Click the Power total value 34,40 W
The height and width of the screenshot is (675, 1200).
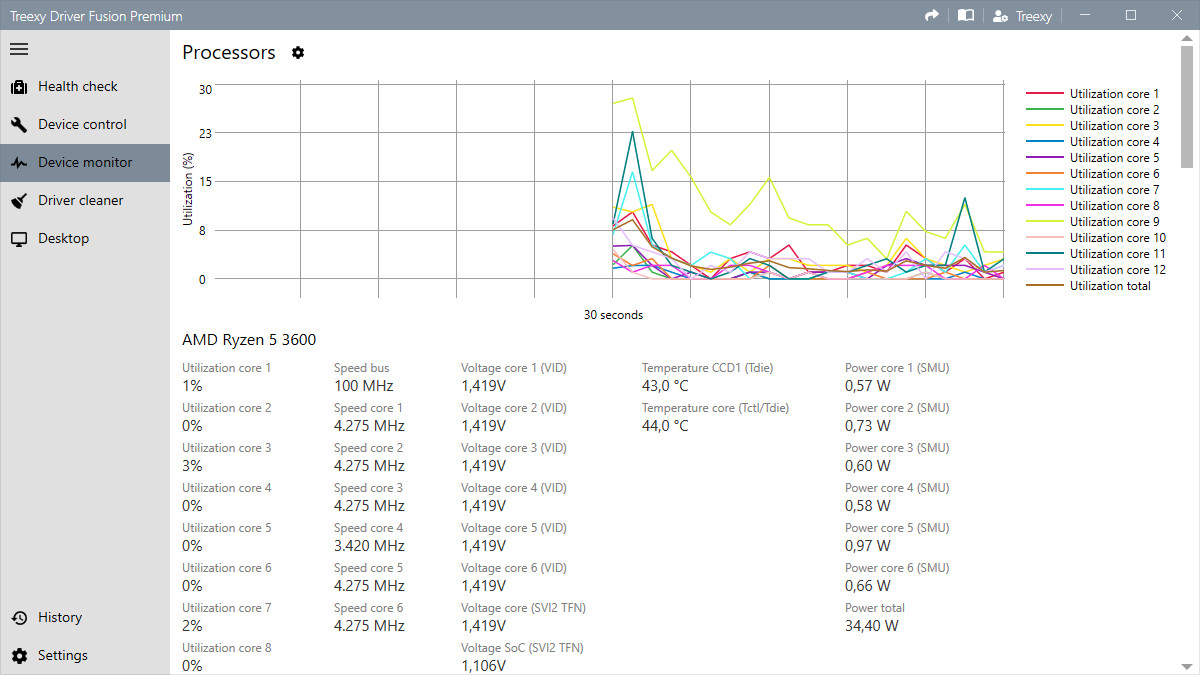tap(871, 626)
